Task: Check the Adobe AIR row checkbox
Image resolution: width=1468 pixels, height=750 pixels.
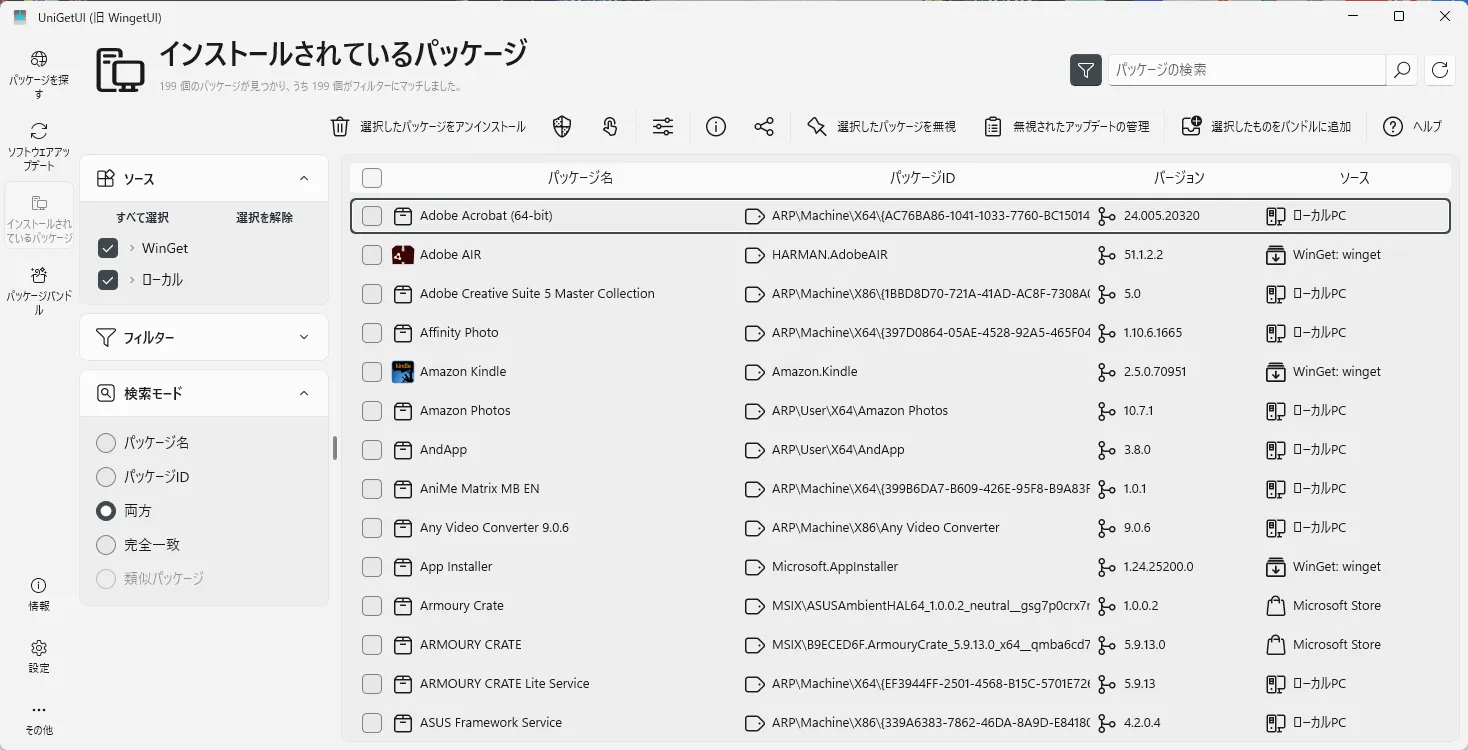Action: pos(372,255)
